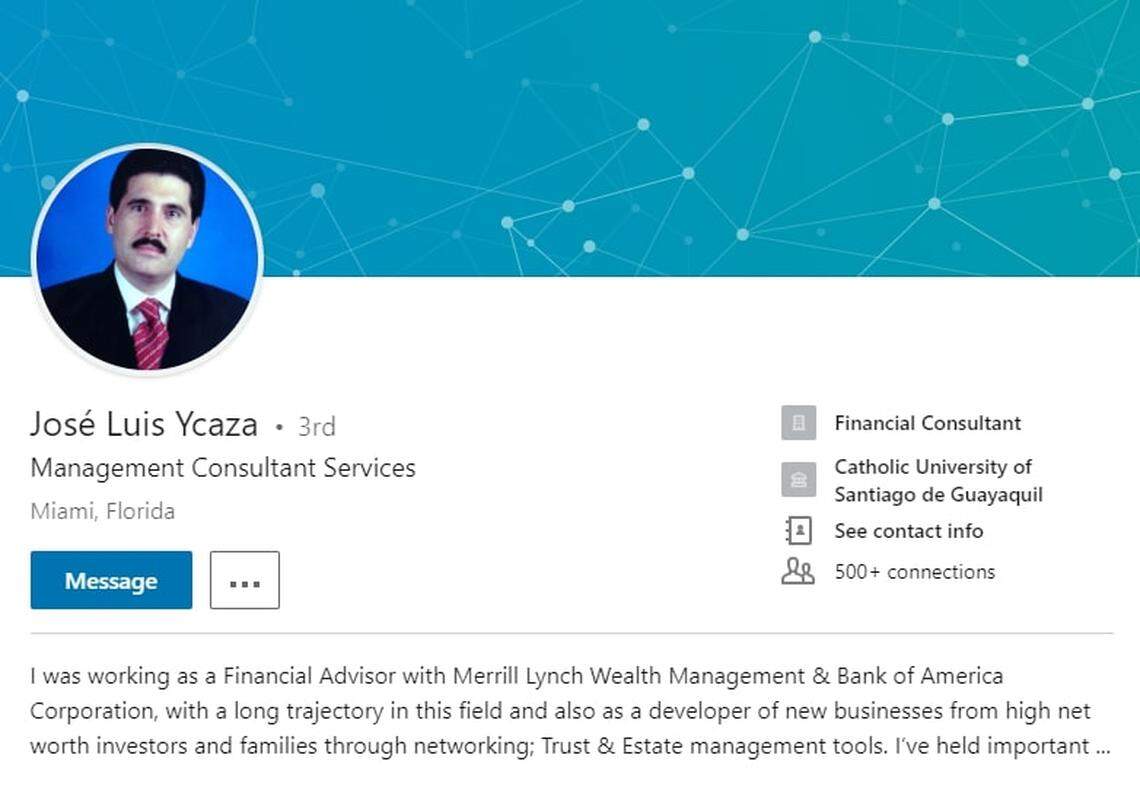This screenshot has height=790, width=1140.
Task: Click the connections people icon
Action: [798, 571]
